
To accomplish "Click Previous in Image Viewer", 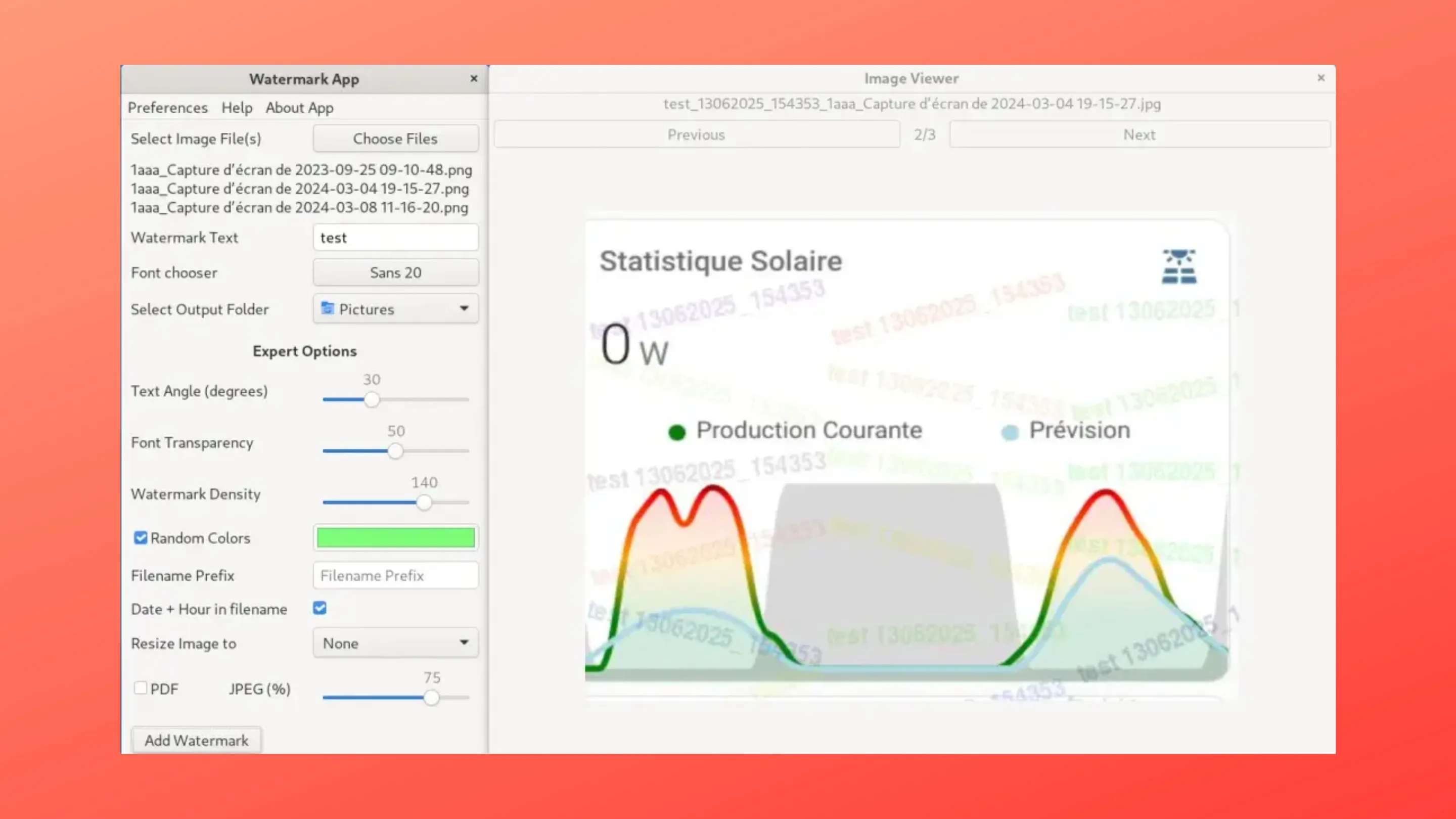I will point(697,134).
